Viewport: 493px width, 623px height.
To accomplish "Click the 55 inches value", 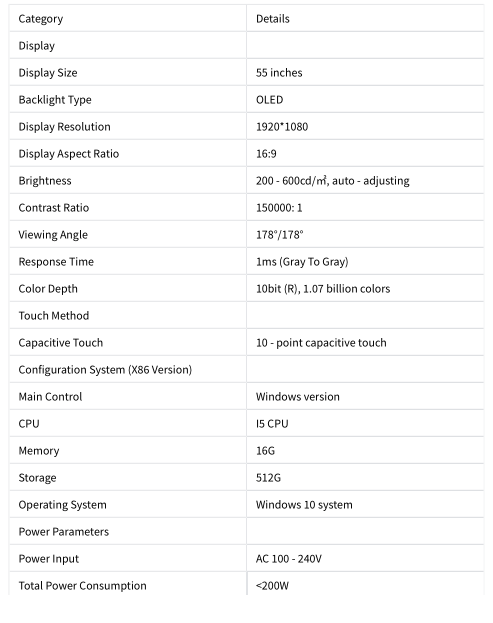I will 279,73.
